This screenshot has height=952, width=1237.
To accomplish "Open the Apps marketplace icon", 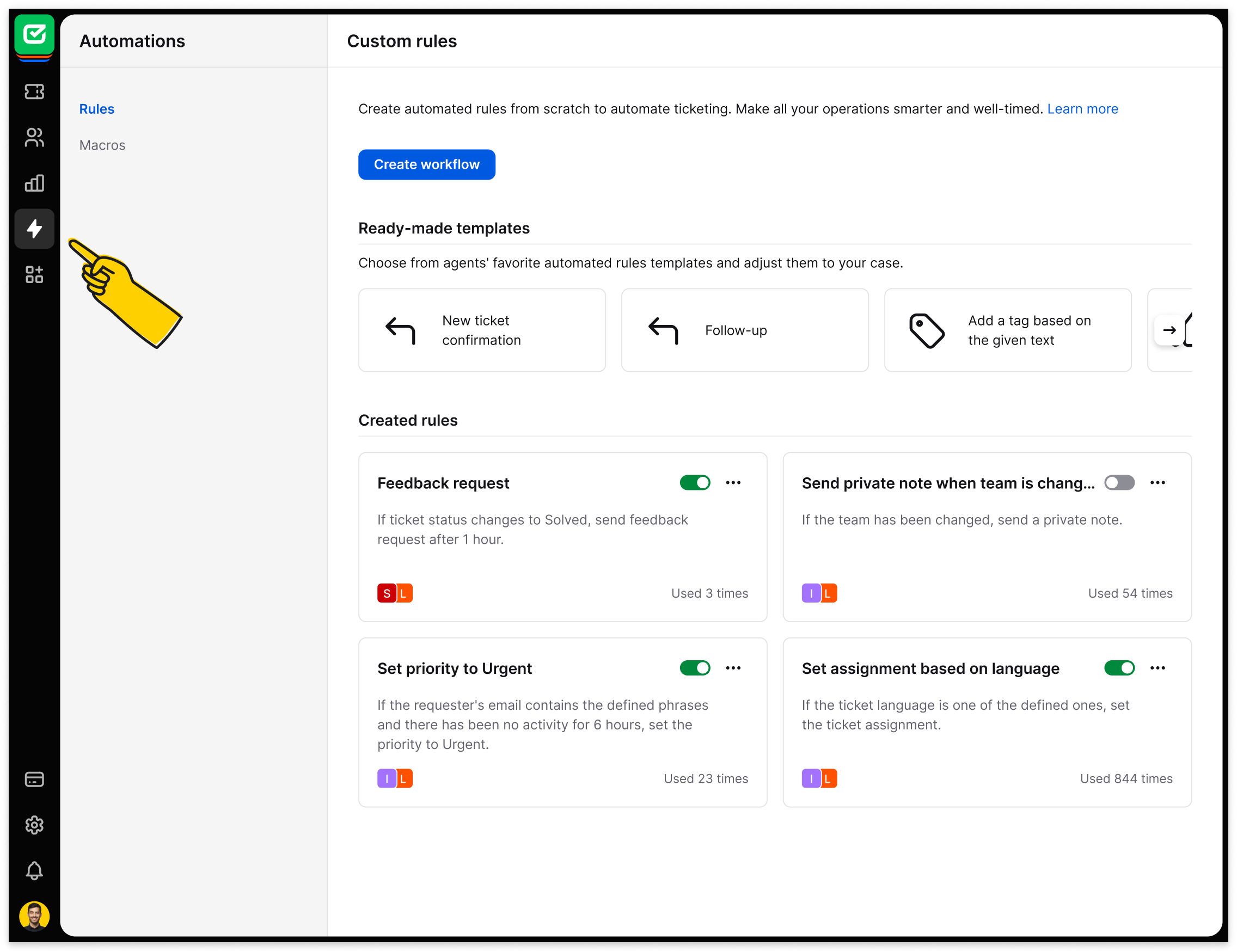I will [x=34, y=275].
